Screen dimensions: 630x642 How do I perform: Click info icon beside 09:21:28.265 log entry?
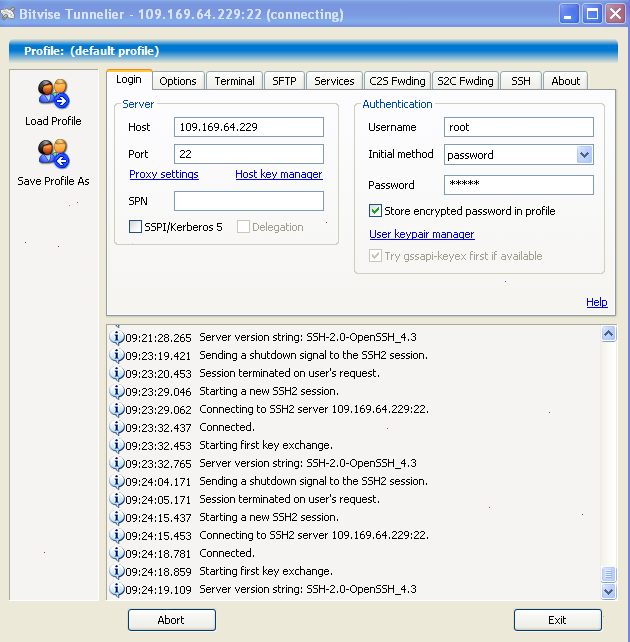pyautogui.click(x=117, y=337)
